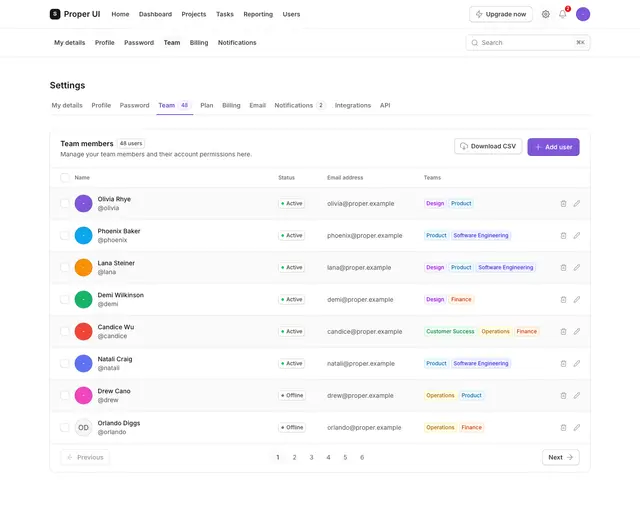Select Password in the secondary nav bar

139,42
